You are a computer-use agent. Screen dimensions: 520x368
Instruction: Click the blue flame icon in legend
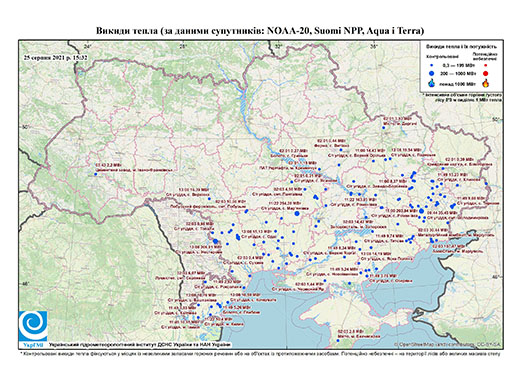tap(432, 83)
